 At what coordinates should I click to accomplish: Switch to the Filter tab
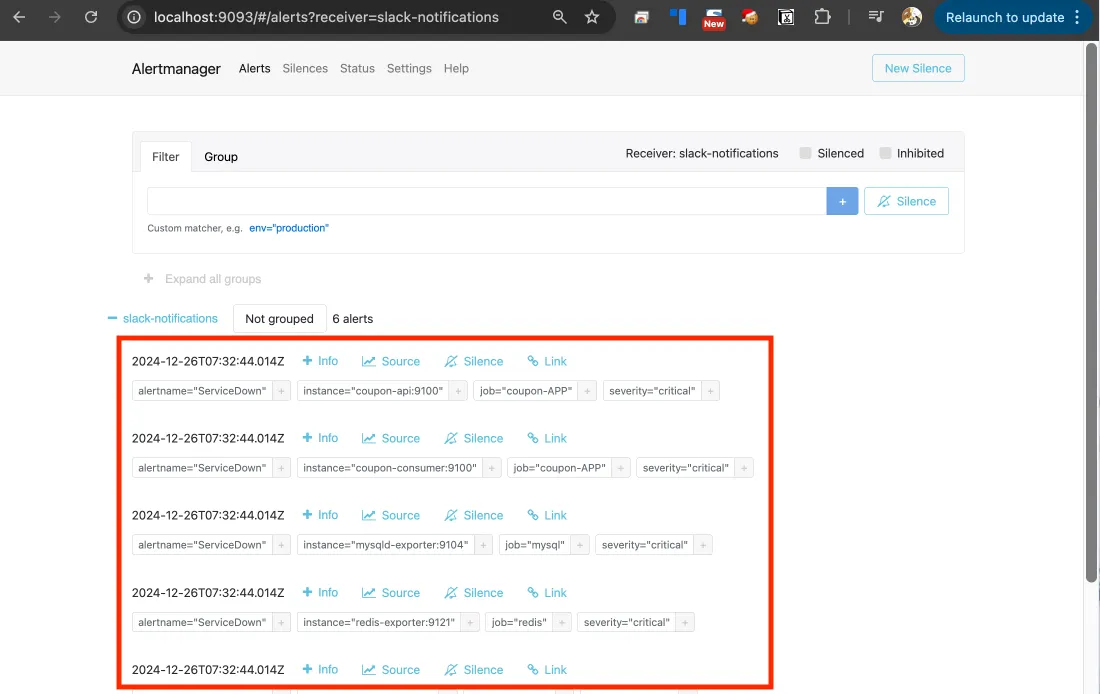tap(166, 157)
